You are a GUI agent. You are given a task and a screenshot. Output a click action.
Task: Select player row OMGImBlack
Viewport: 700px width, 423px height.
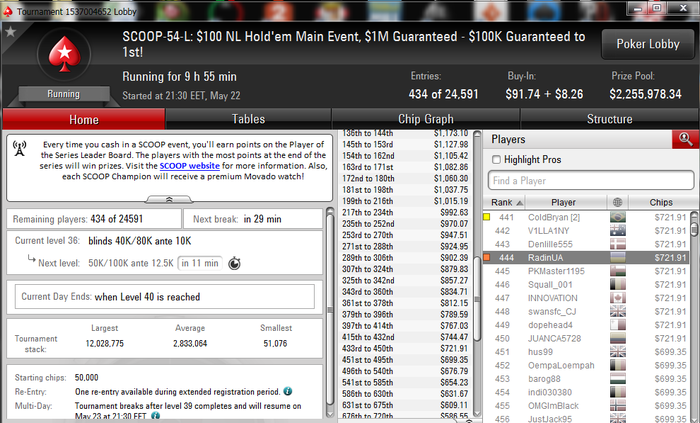pos(586,406)
